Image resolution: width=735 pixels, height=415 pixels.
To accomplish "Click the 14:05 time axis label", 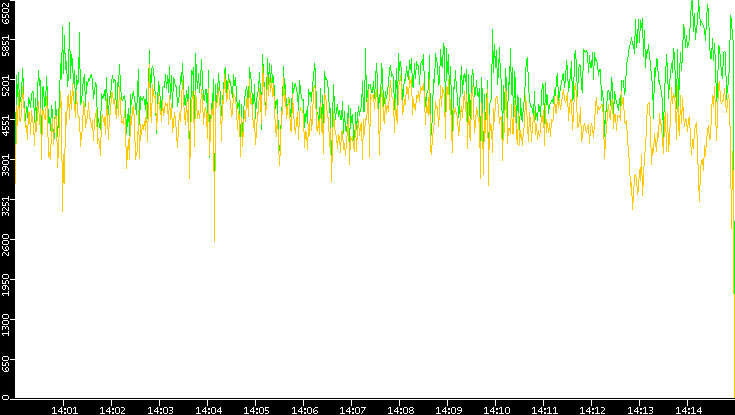I will click(256, 410).
